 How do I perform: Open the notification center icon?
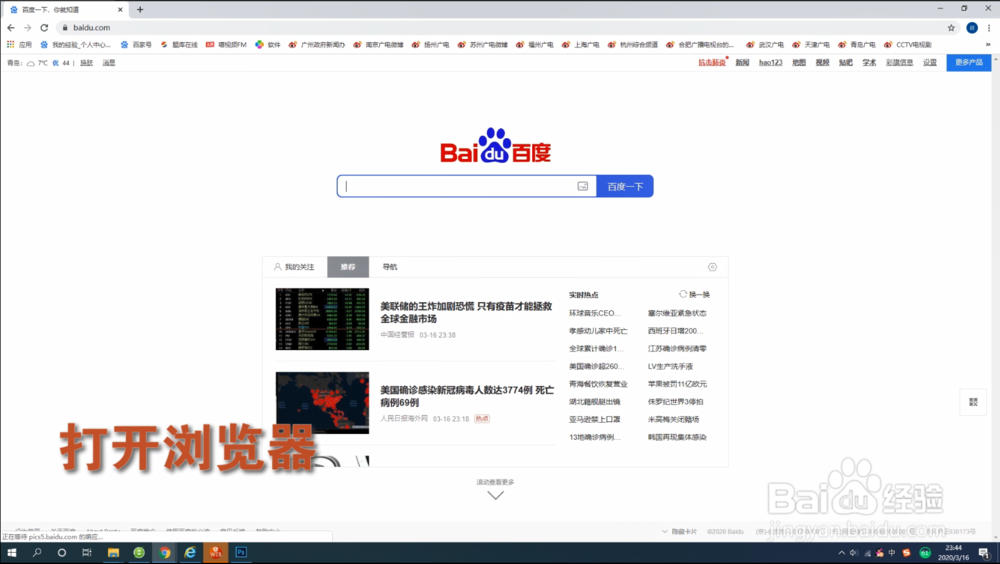pos(985,553)
